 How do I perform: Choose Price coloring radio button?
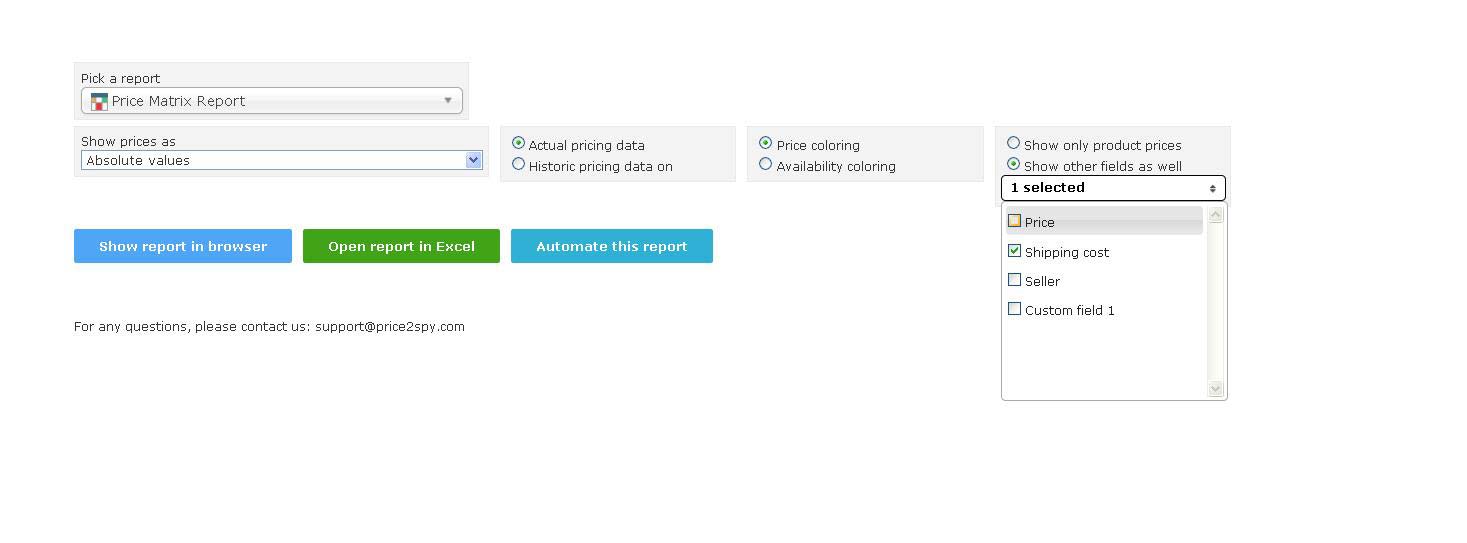pos(765,143)
